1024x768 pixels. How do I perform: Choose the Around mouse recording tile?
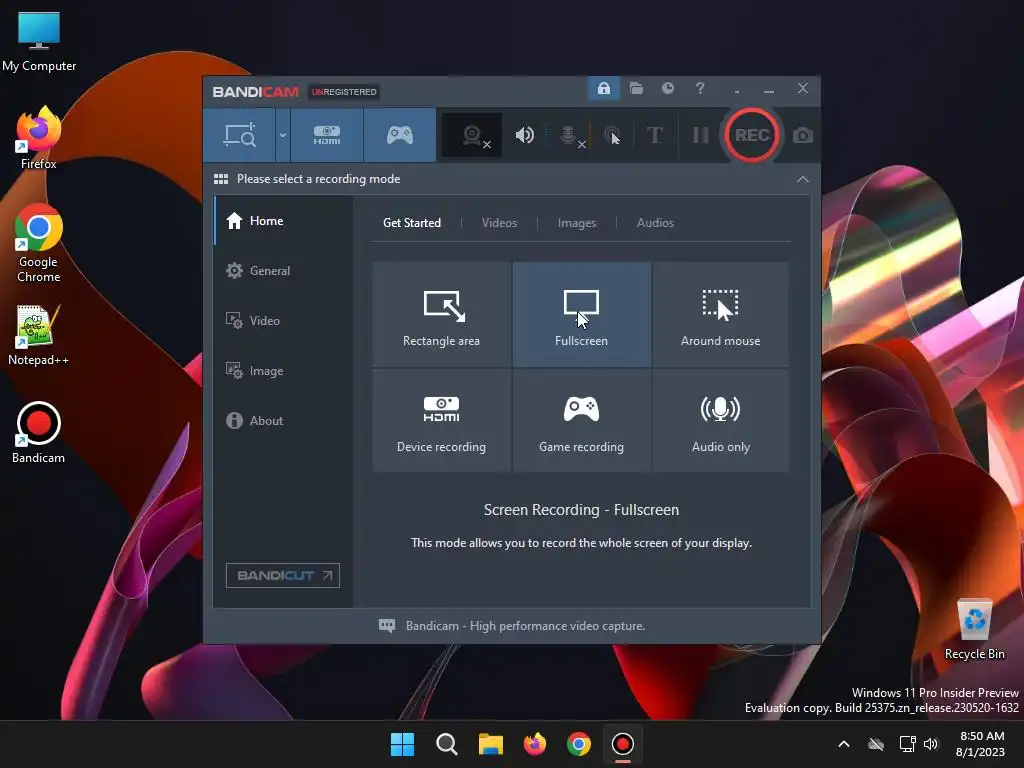point(720,314)
